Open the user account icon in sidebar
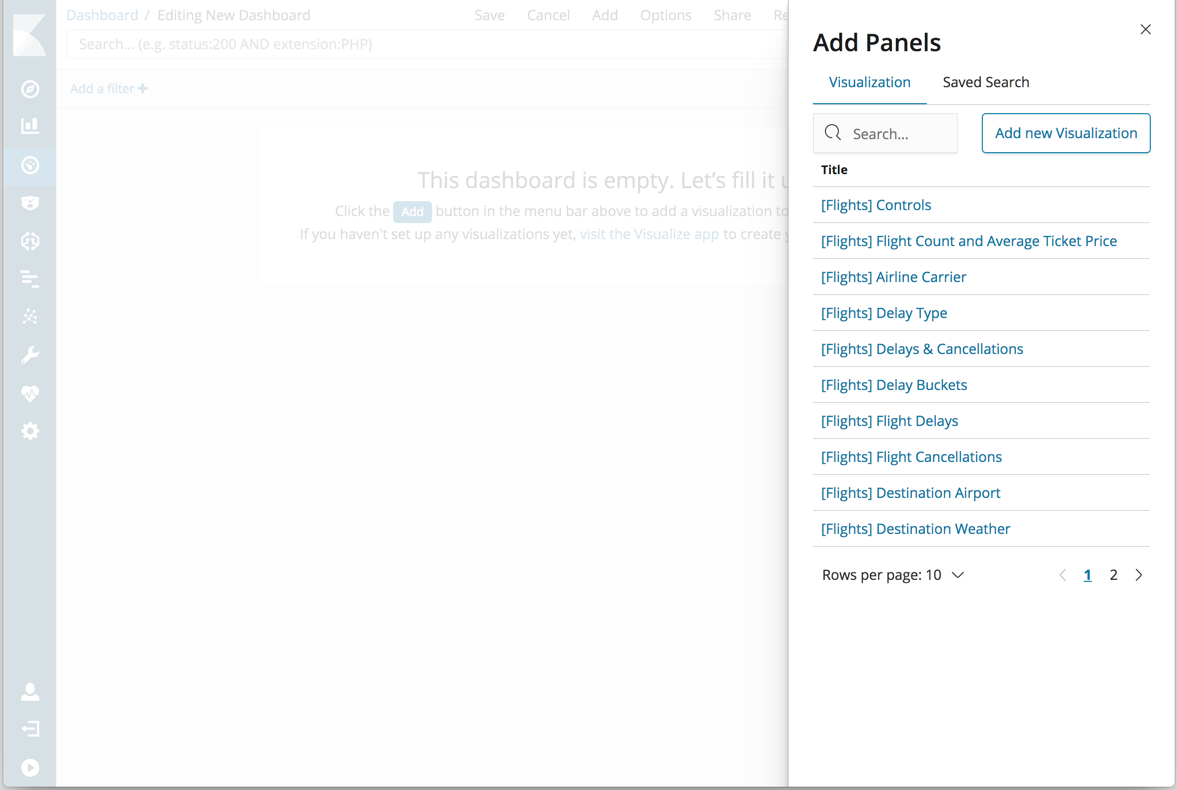This screenshot has width=1177, height=790. 30,692
